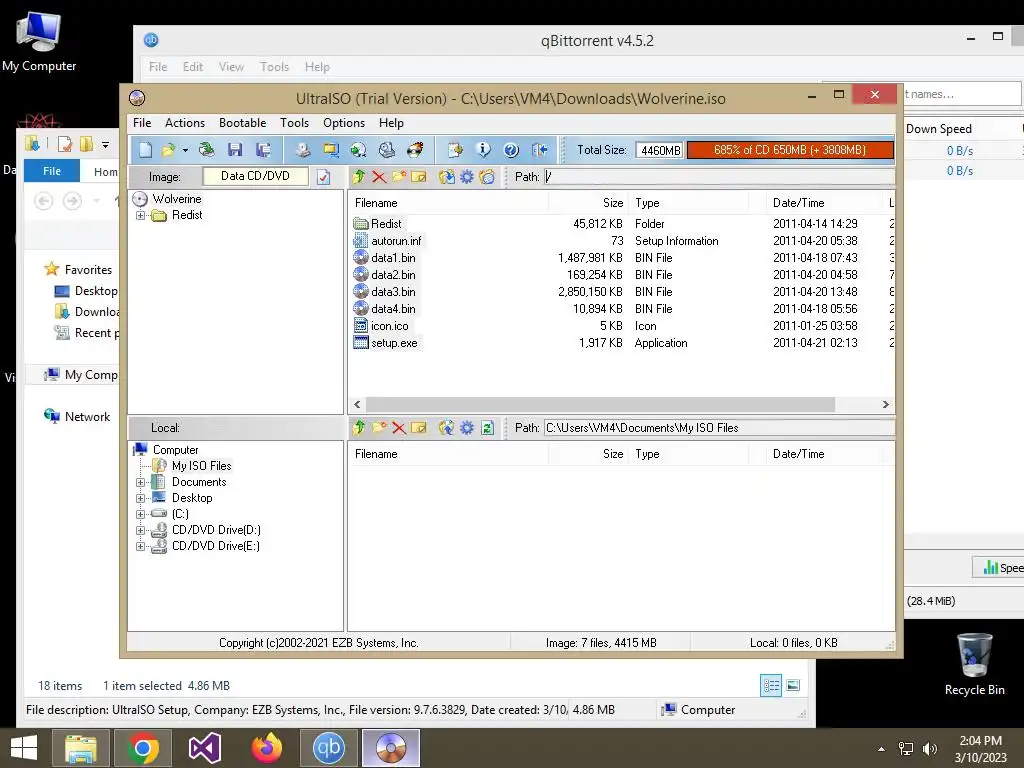Select My ISO Files in the Local tree
This screenshot has height=768, width=1024.
click(201, 466)
